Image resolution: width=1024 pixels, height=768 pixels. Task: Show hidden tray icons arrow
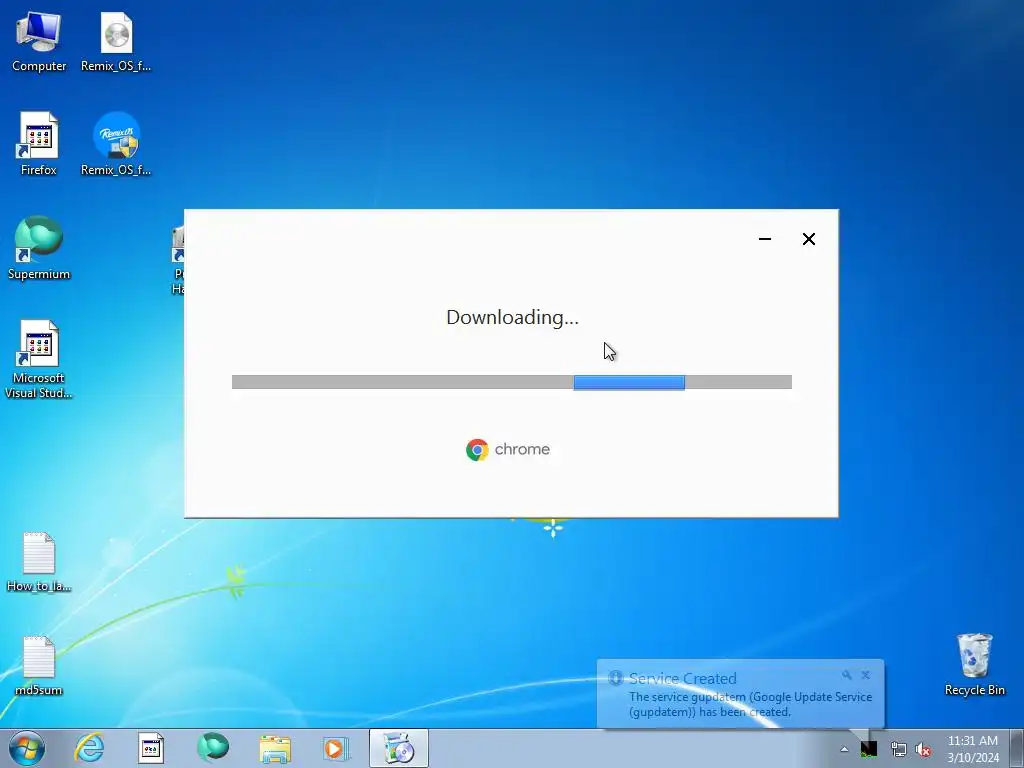(x=844, y=749)
